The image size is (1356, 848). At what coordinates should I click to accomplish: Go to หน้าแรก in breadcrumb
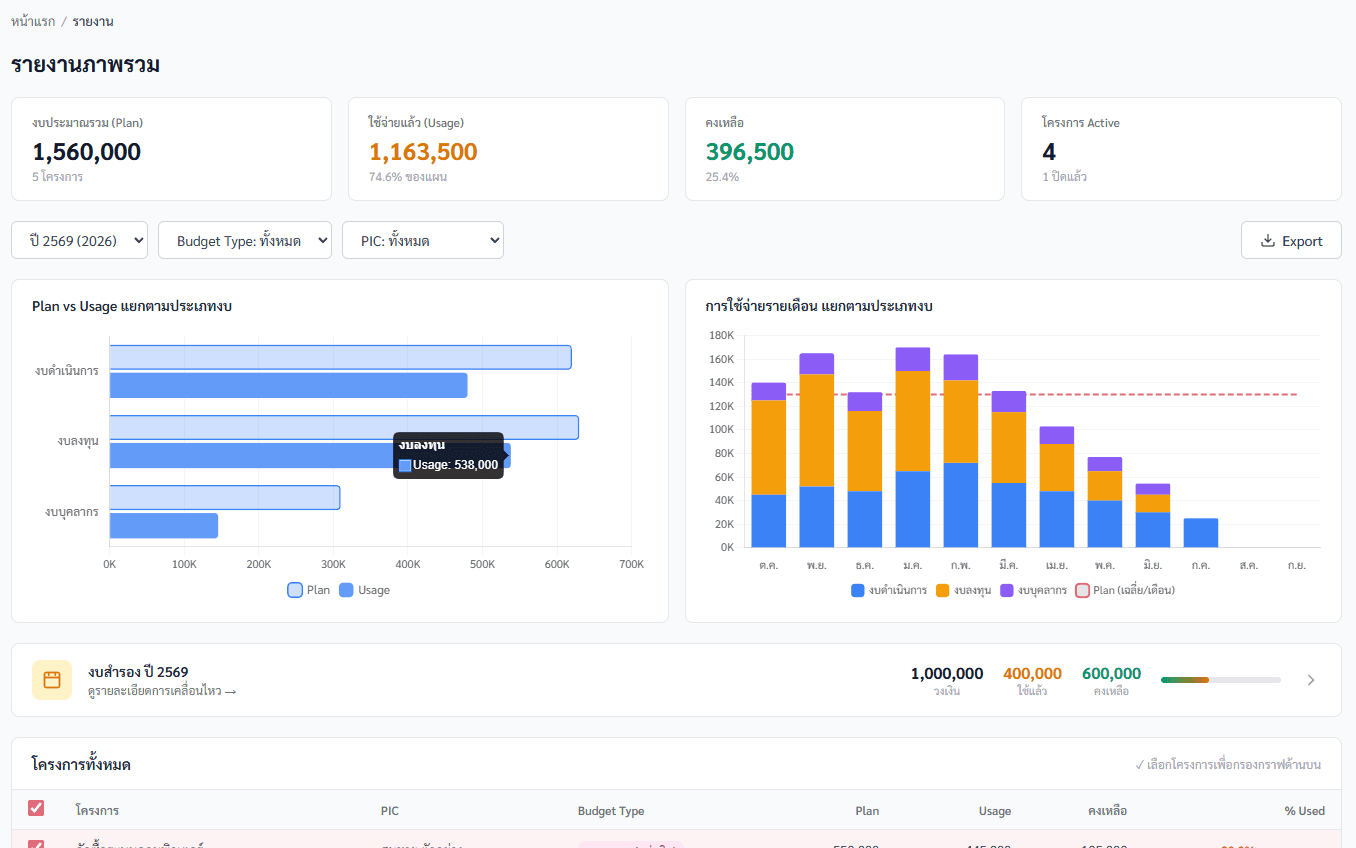pos(33,21)
